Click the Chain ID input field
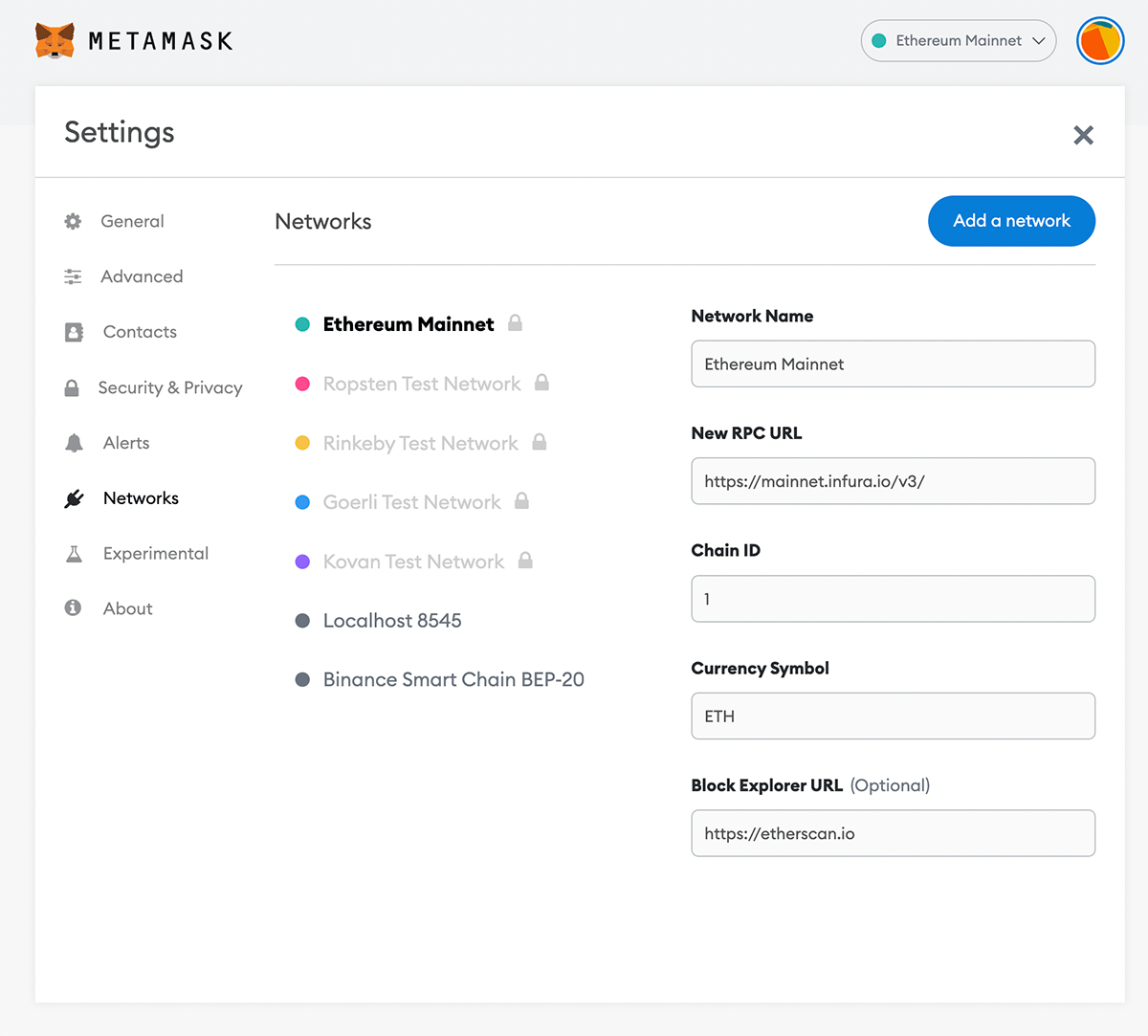 click(893, 599)
